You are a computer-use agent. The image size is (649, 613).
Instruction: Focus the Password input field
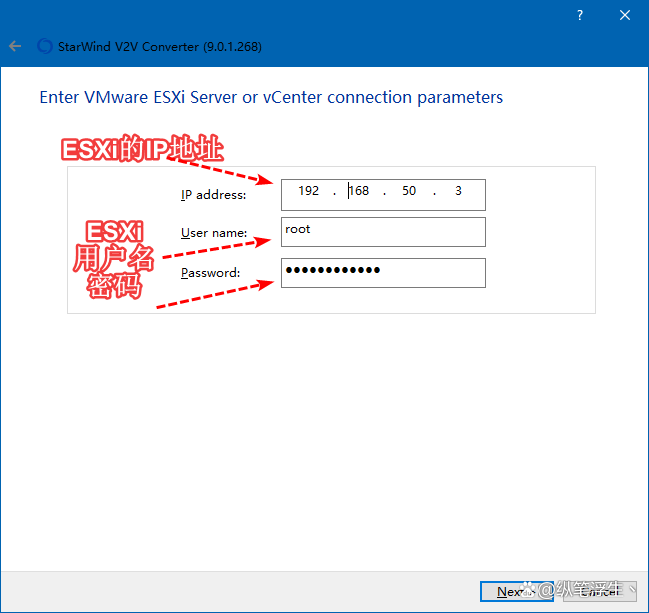pyautogui.click(x=383, y=273)
